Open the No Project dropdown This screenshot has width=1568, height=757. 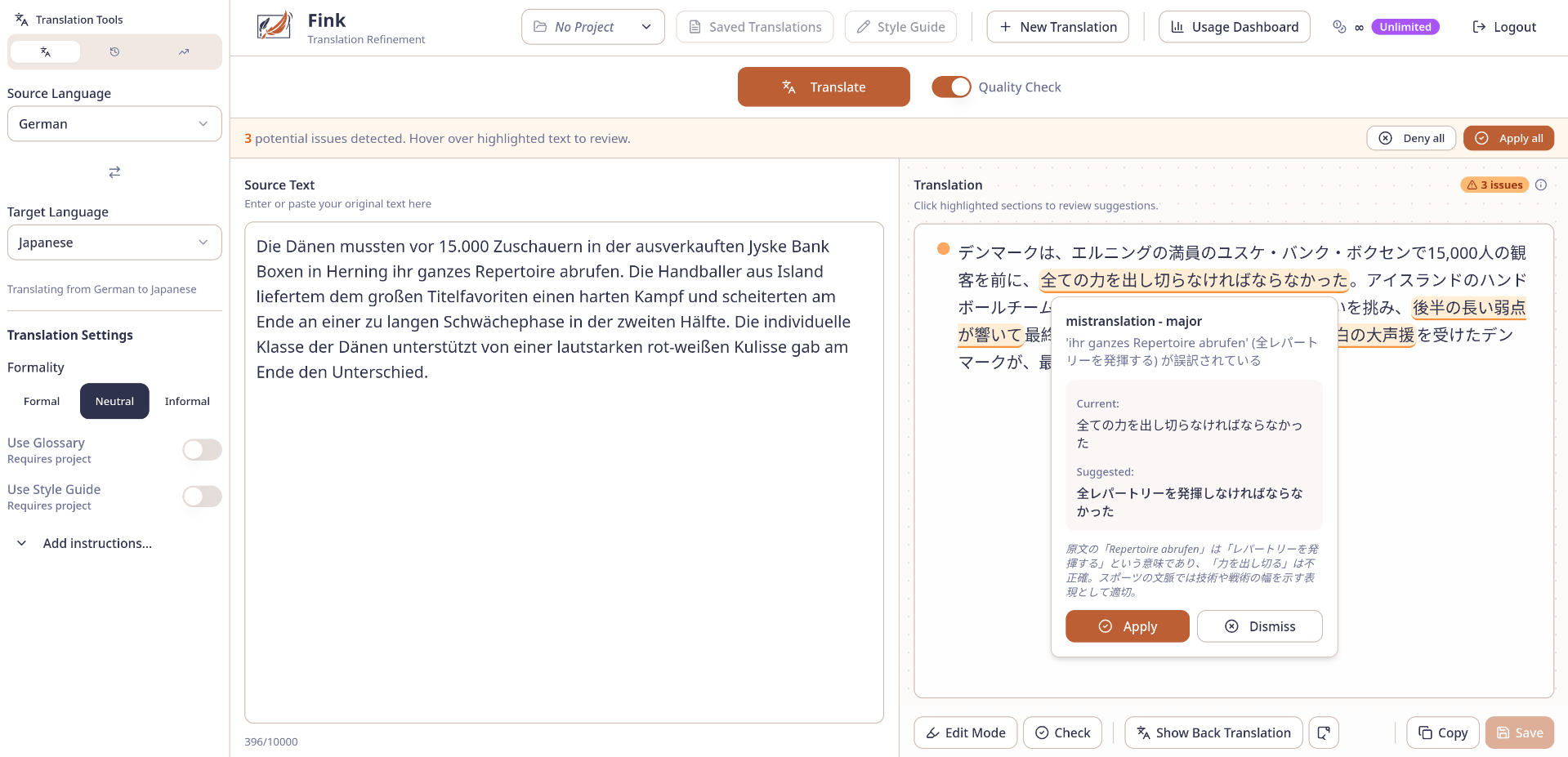[x=592, y=26]
